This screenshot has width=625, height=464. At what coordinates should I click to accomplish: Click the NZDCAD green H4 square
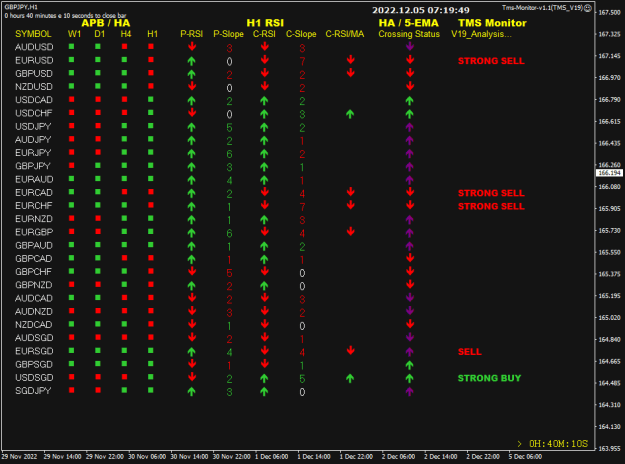[x=124, y=324]
